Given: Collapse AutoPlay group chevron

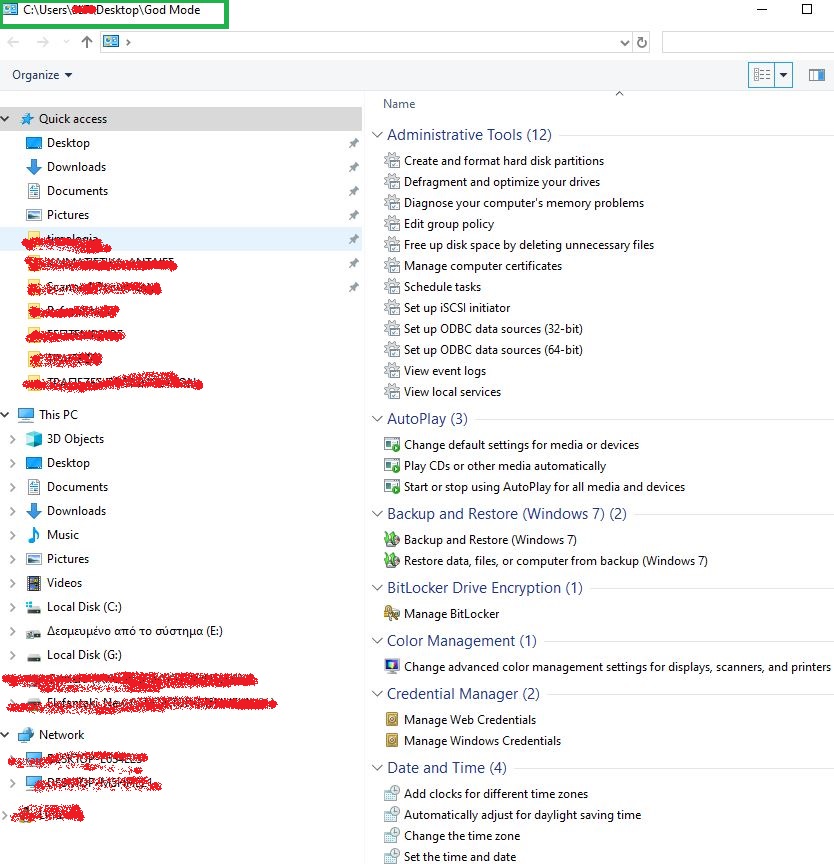Looking at the screenshot, I should pyautogui.click(x=377, y=419).
